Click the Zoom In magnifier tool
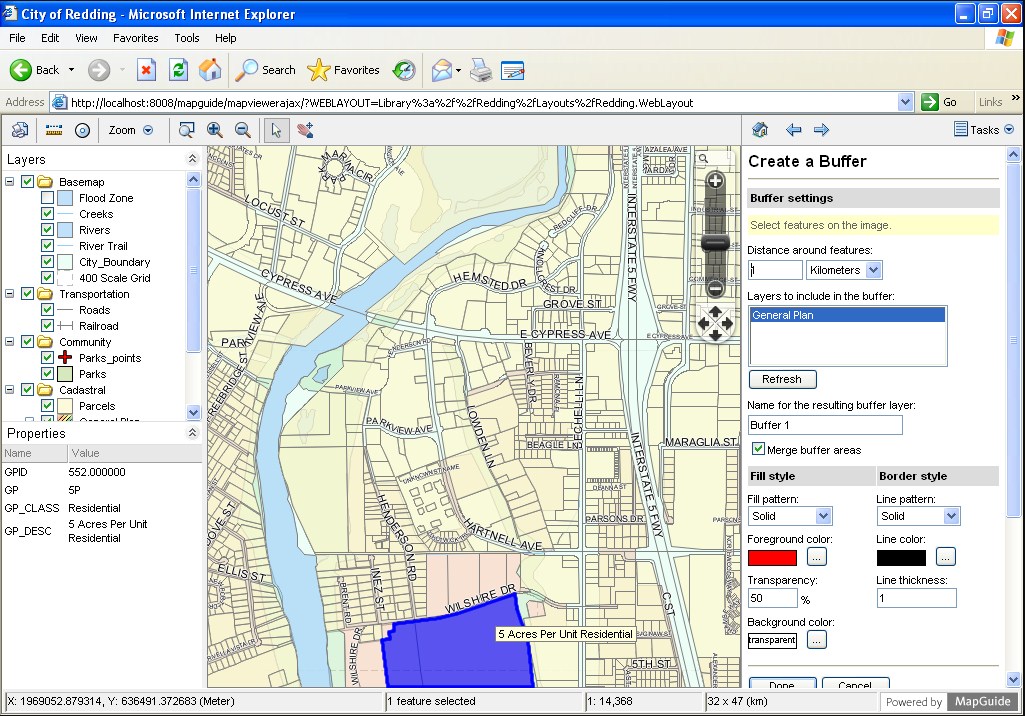1025x716 pixels. pos(214,130)
